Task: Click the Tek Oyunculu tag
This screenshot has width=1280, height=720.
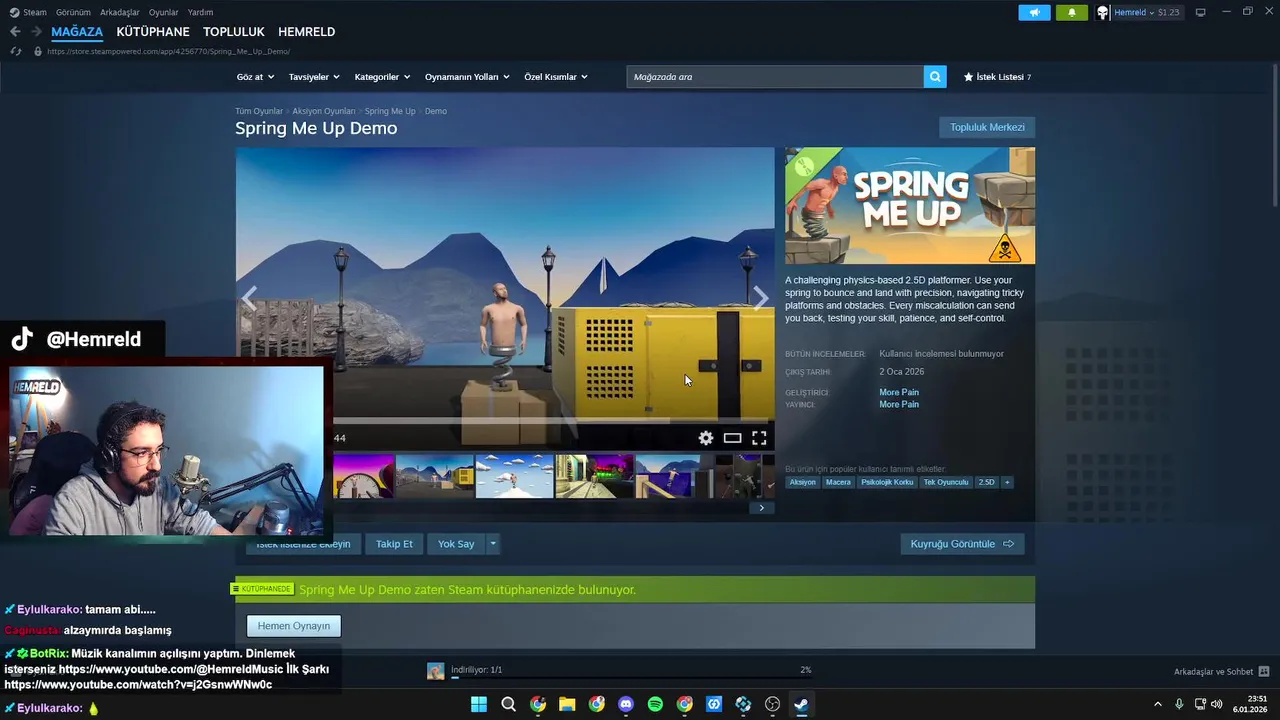Action: (x=946, y=482)
